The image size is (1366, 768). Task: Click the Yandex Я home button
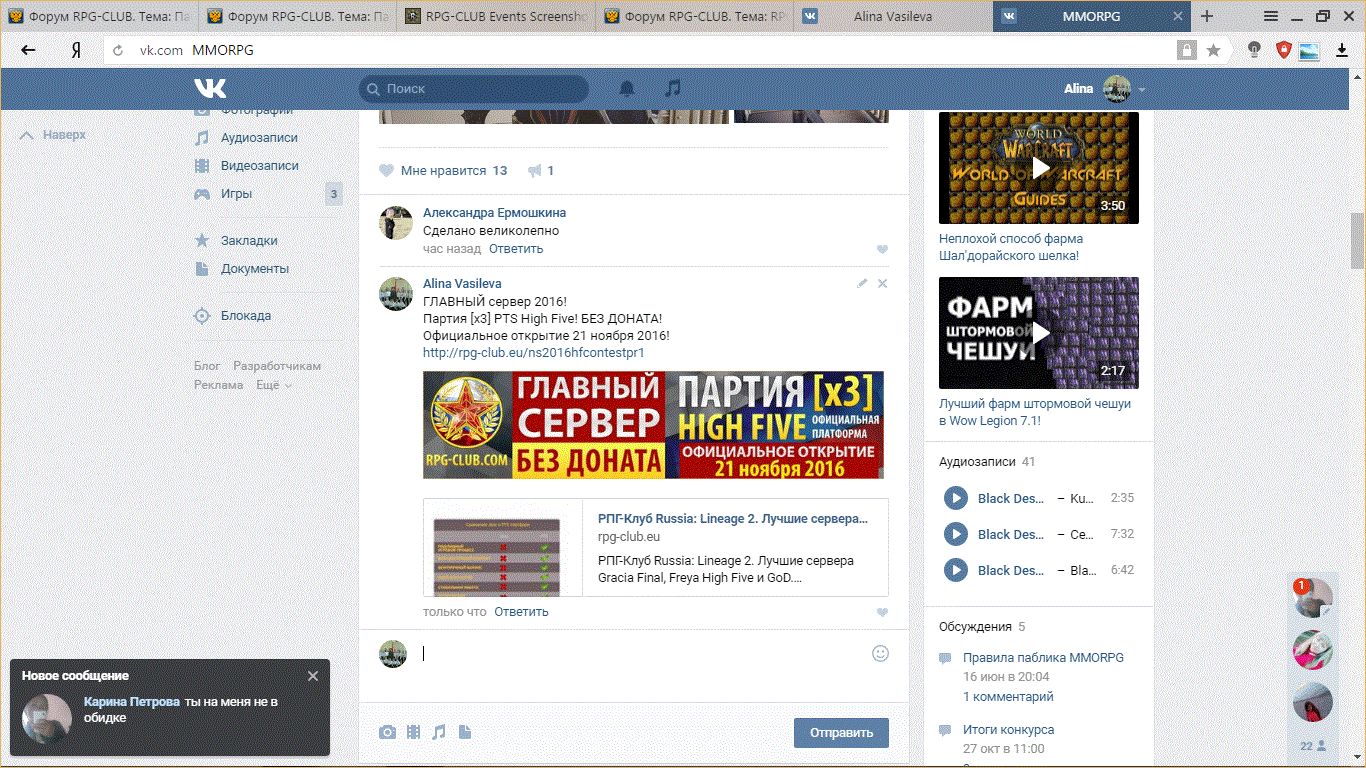point(75,50)
